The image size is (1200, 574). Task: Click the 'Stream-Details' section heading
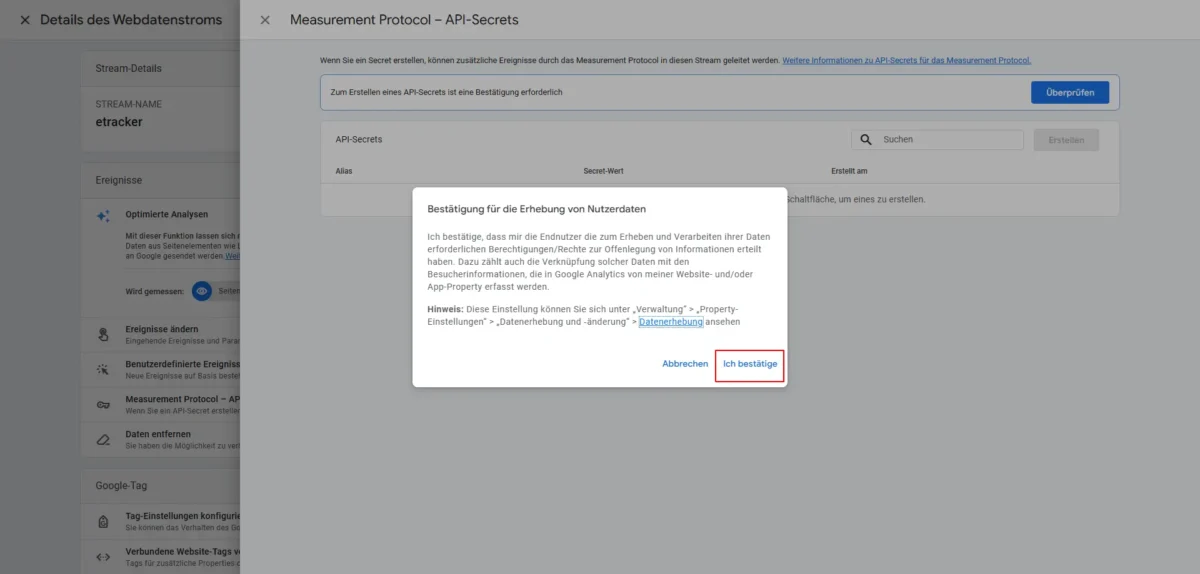(x=129, y=68)
